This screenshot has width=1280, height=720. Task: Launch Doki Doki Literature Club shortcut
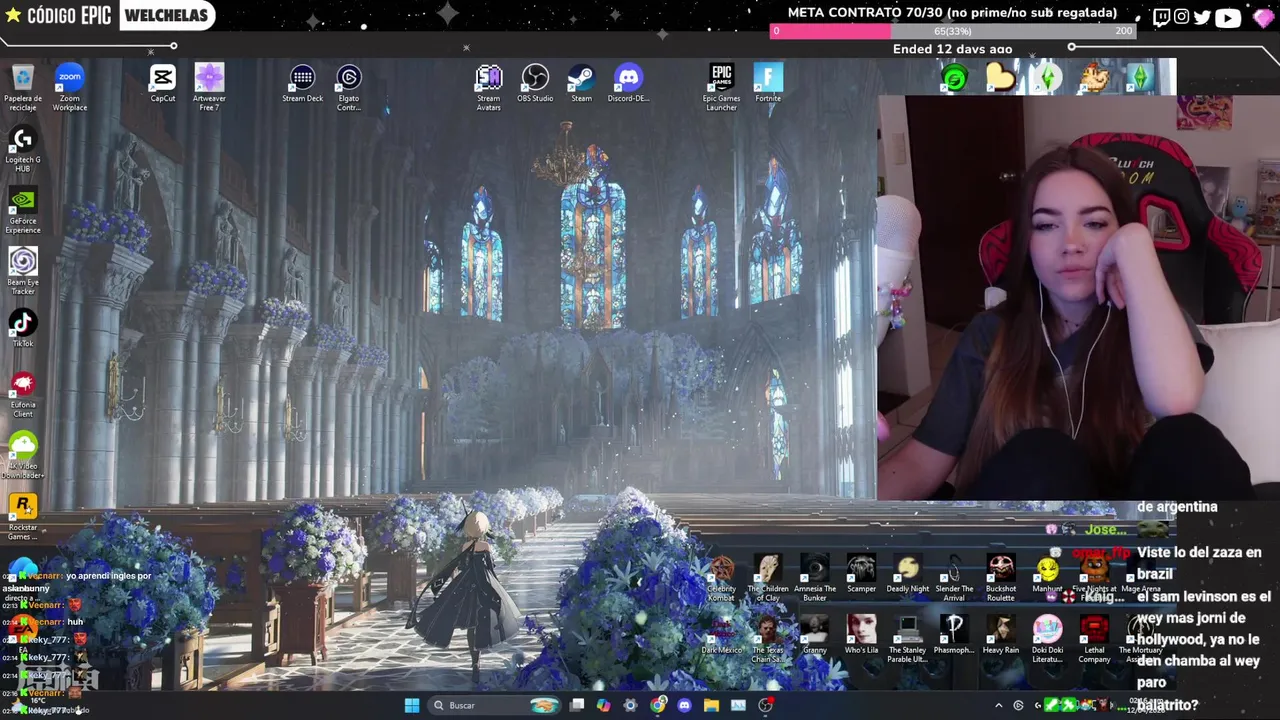click(1047, 639)
